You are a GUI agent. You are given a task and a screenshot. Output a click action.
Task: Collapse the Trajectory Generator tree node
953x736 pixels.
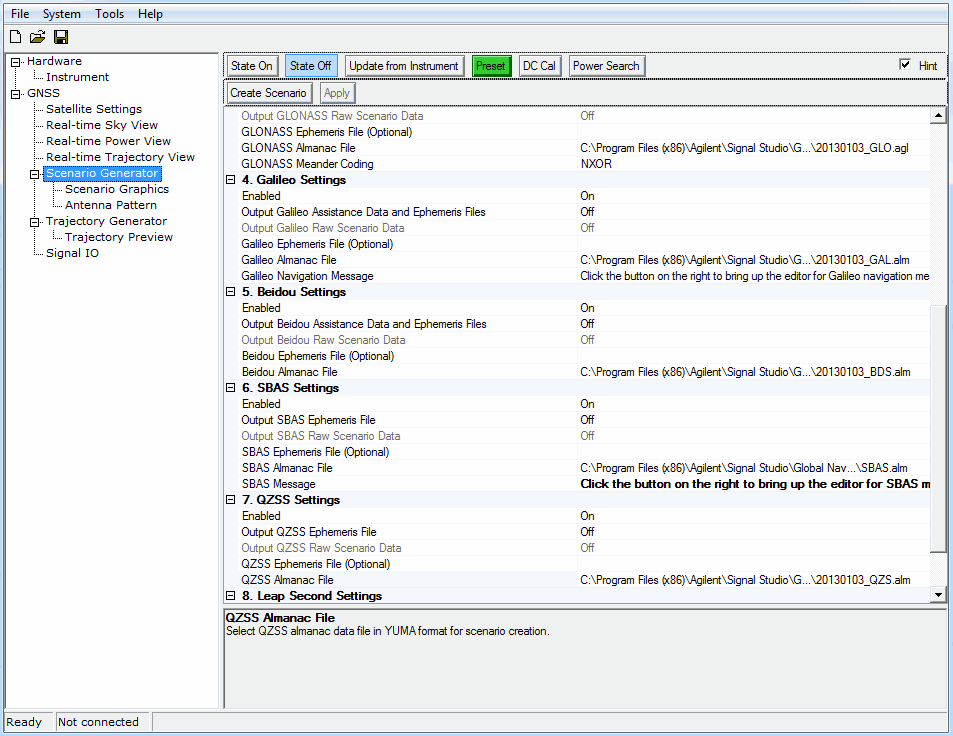click(35, 222)
